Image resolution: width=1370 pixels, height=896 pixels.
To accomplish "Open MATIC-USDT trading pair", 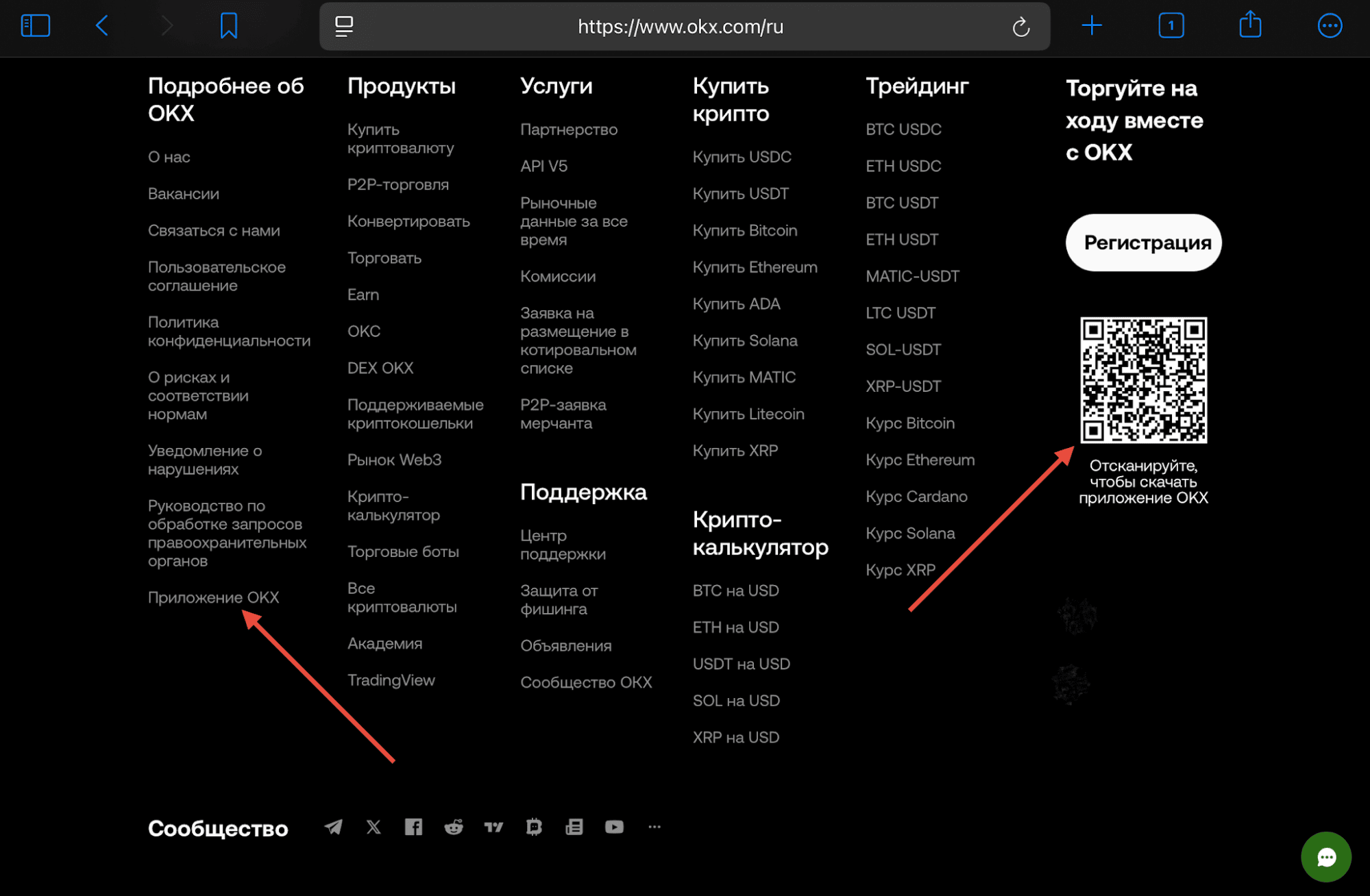I will [912, 276].
